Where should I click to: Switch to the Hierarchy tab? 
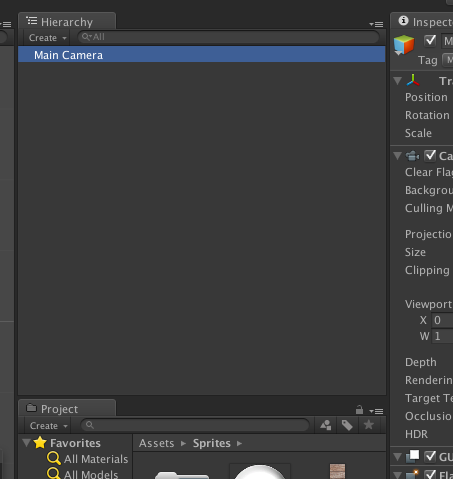[x=67, y=22]
